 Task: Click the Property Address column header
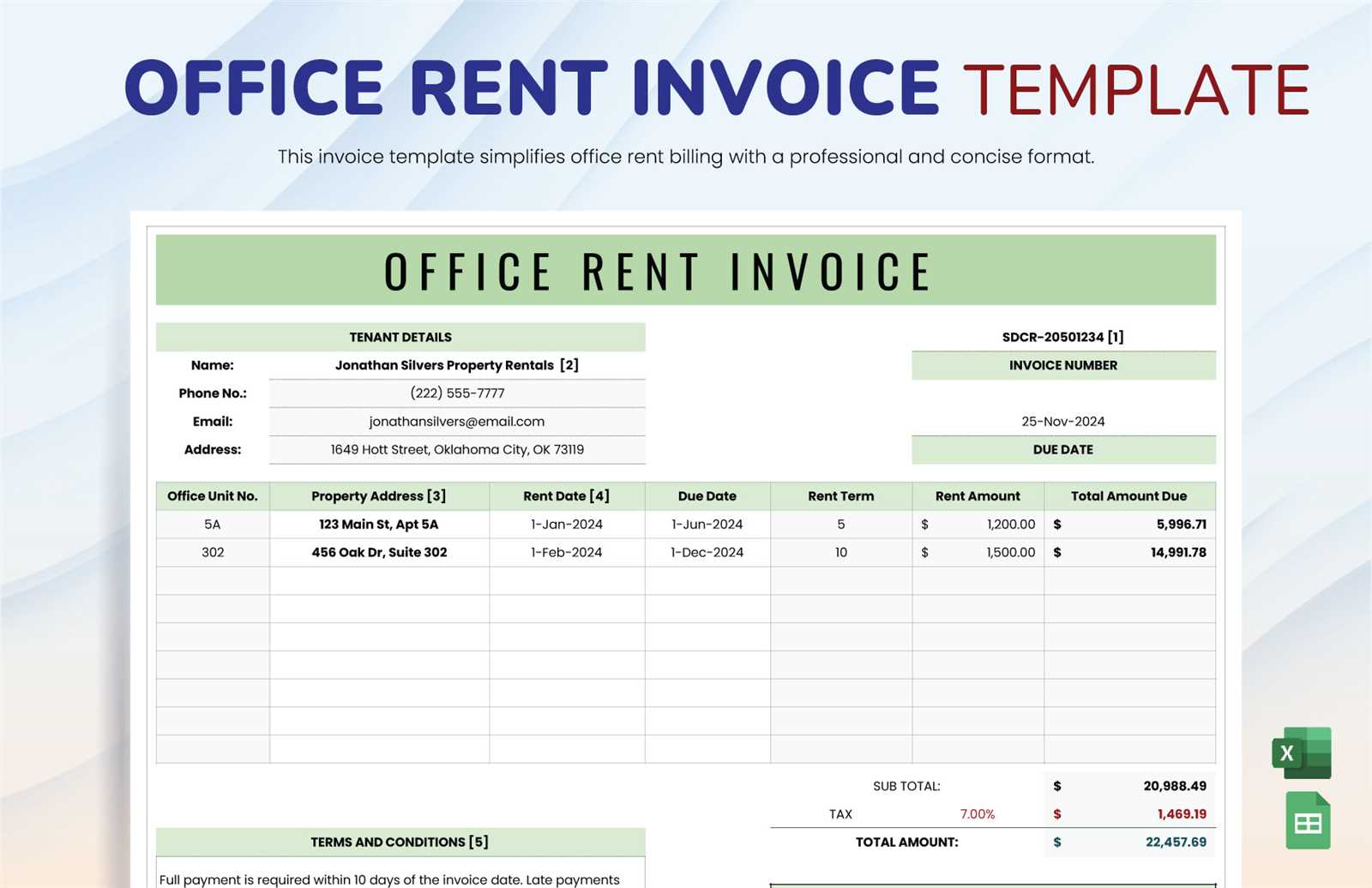[x=379, y=496]
